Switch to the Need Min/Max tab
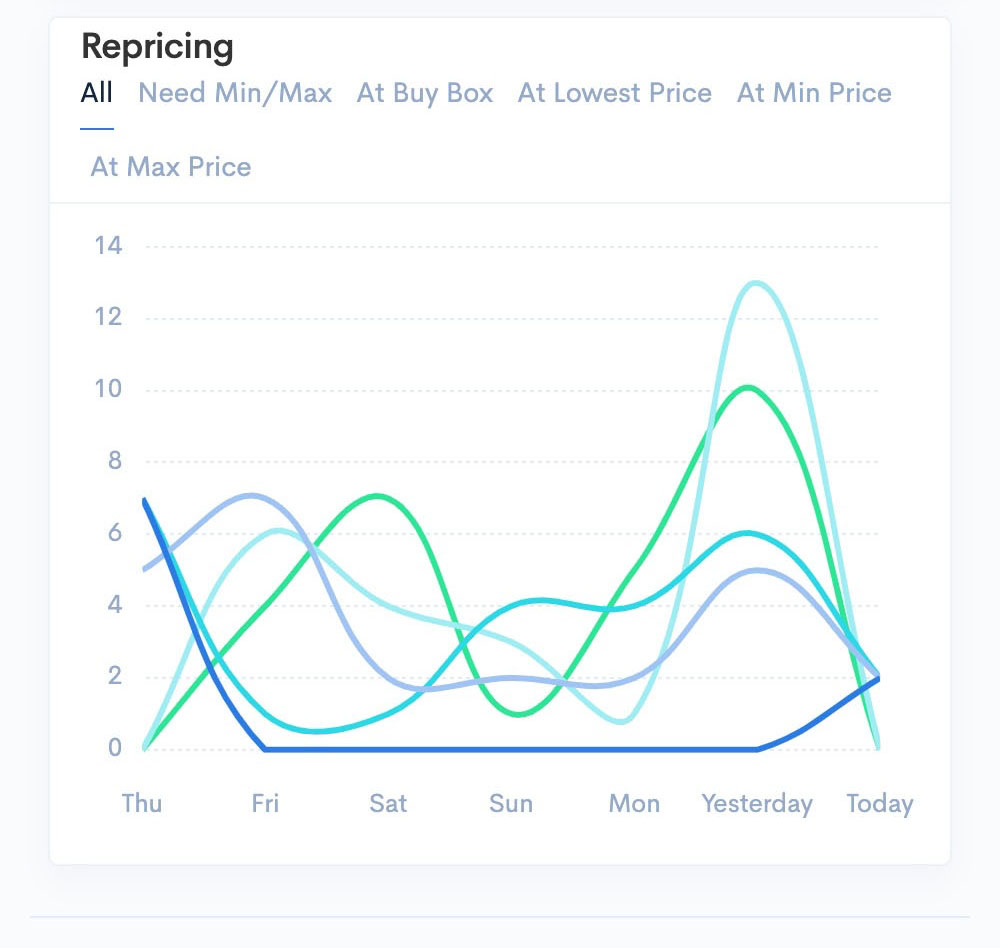Viewport: 1000px width, 948px height. click(235, 93)
